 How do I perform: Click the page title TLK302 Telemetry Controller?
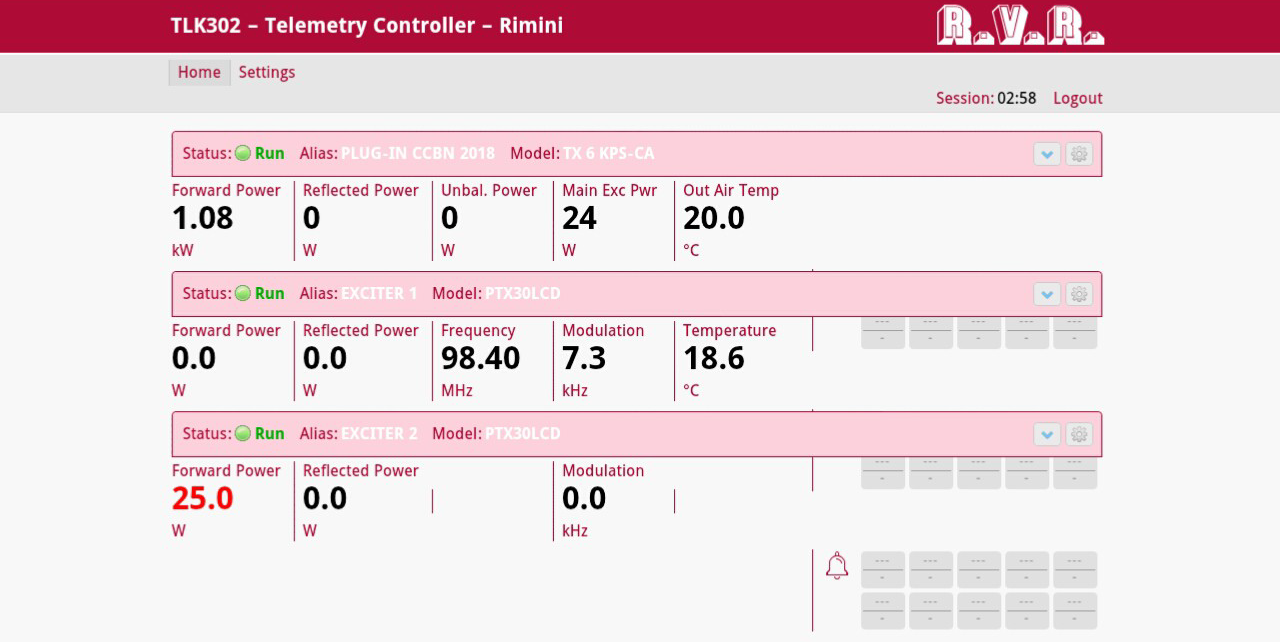367,25
